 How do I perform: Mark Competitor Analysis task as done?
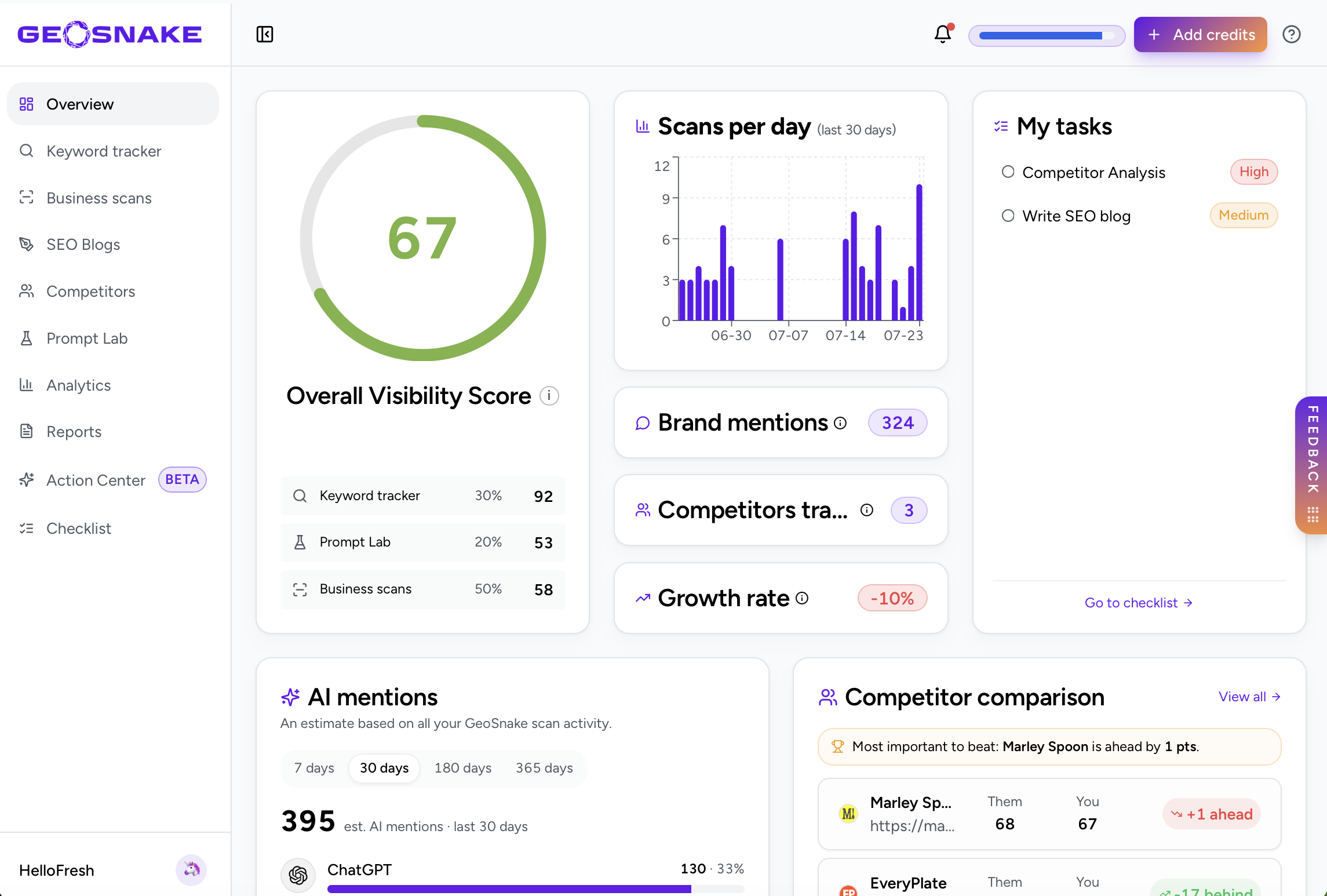tap(1008, 172)
